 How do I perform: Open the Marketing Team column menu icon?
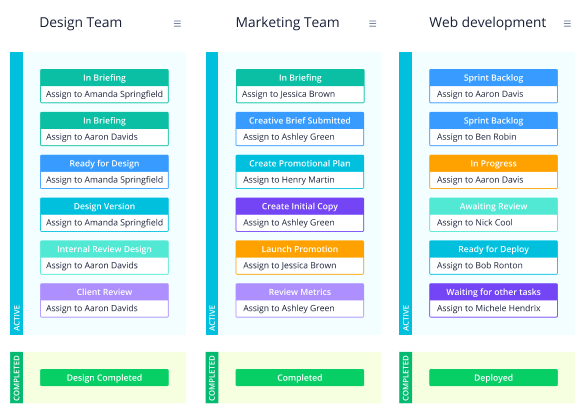[373, 24]
